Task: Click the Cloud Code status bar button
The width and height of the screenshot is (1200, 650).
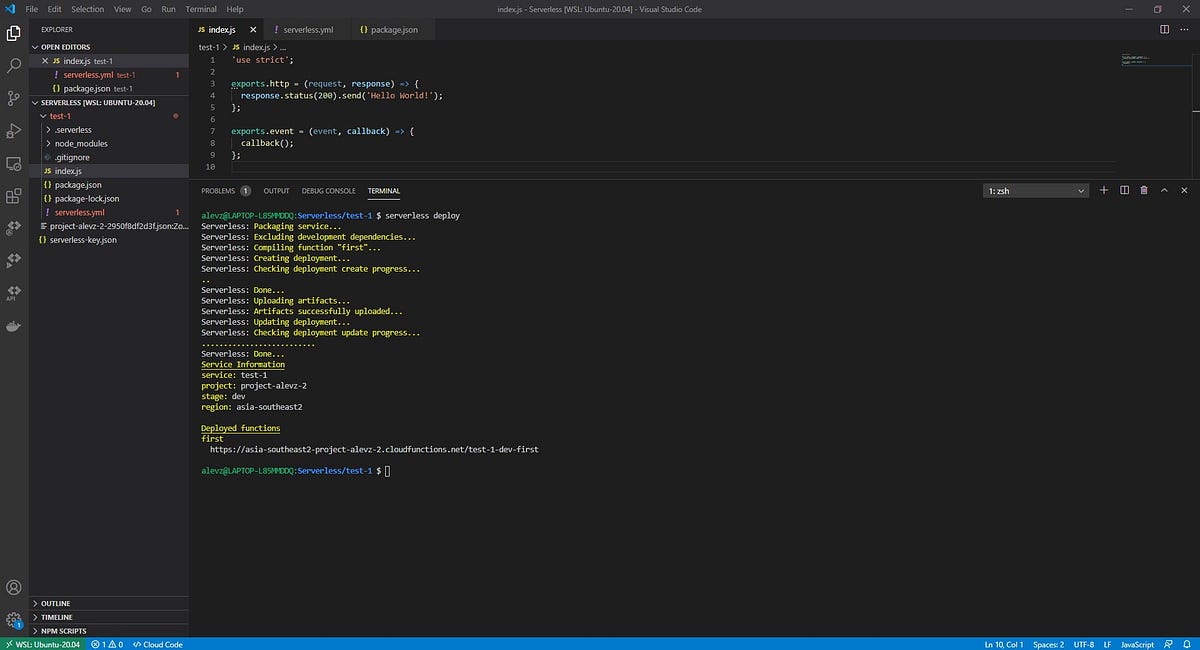Action: tap(156, 644)
